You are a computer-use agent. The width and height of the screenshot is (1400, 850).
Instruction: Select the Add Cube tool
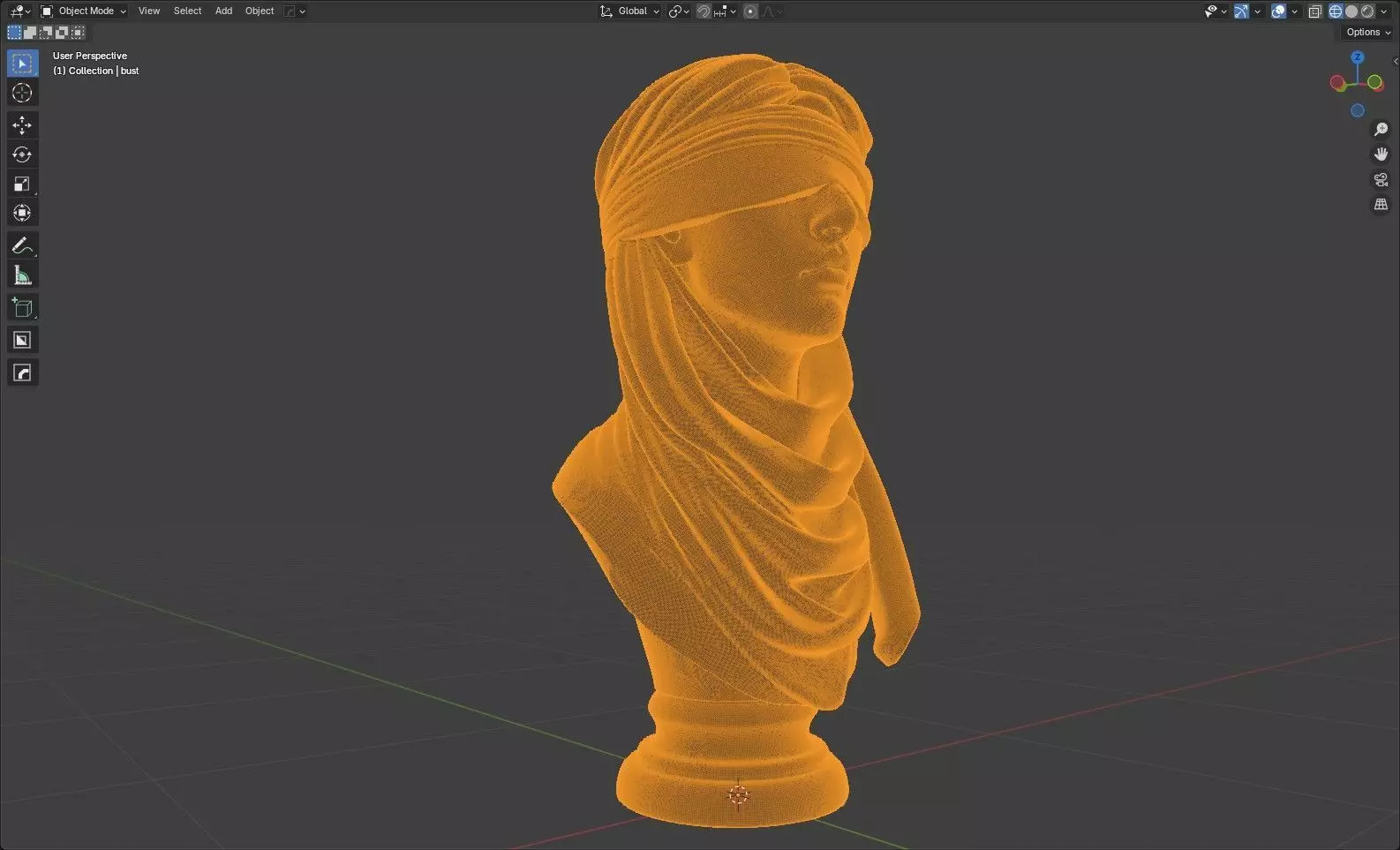coord(22,307)
